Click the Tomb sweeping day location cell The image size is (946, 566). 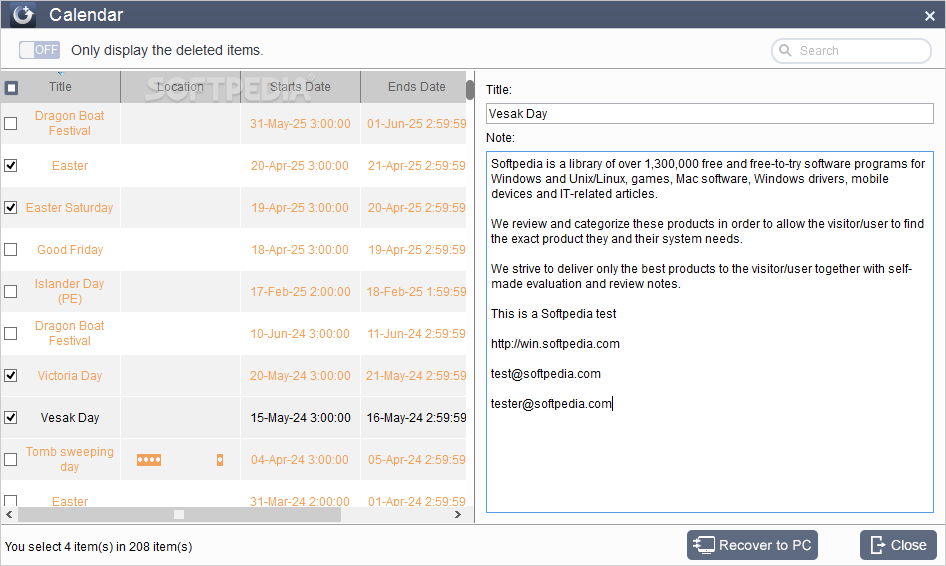tap(180, 460)
